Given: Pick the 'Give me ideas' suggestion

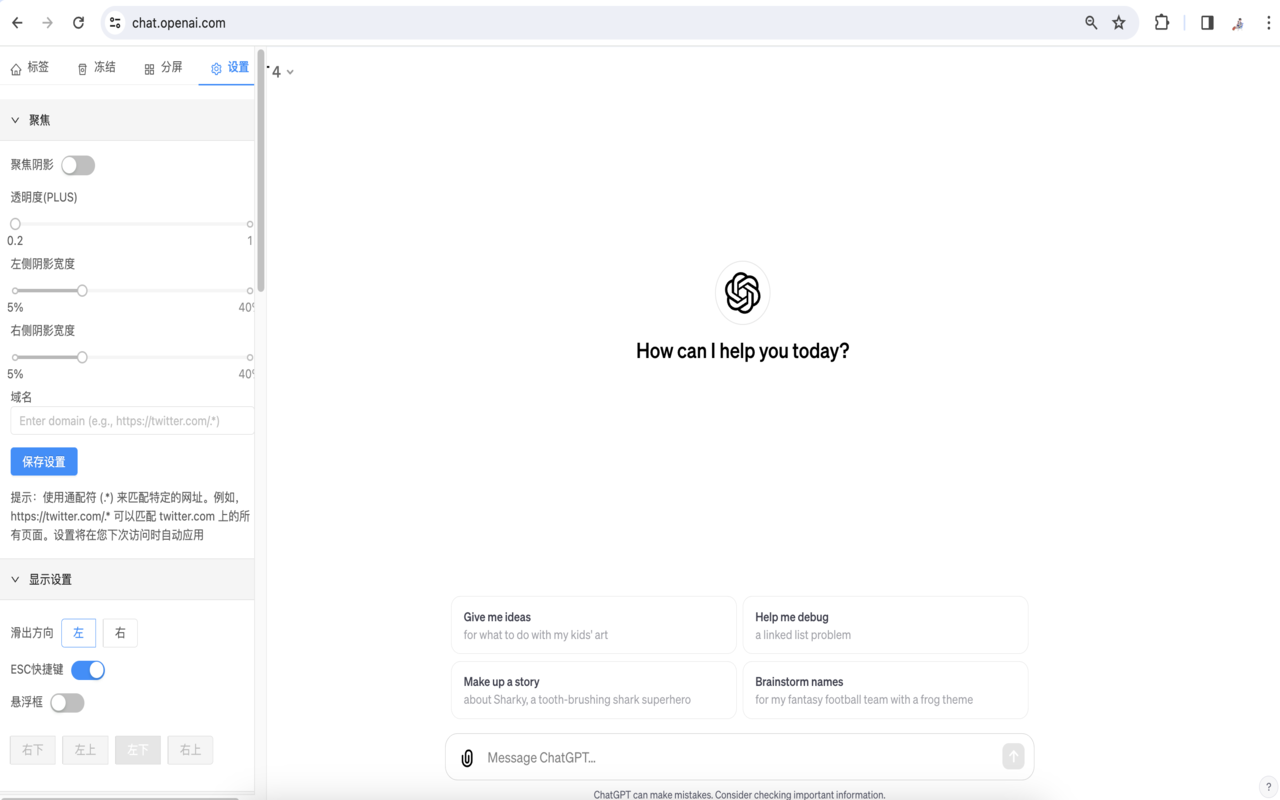Looking at the screenshot, I should pos(594,626).
